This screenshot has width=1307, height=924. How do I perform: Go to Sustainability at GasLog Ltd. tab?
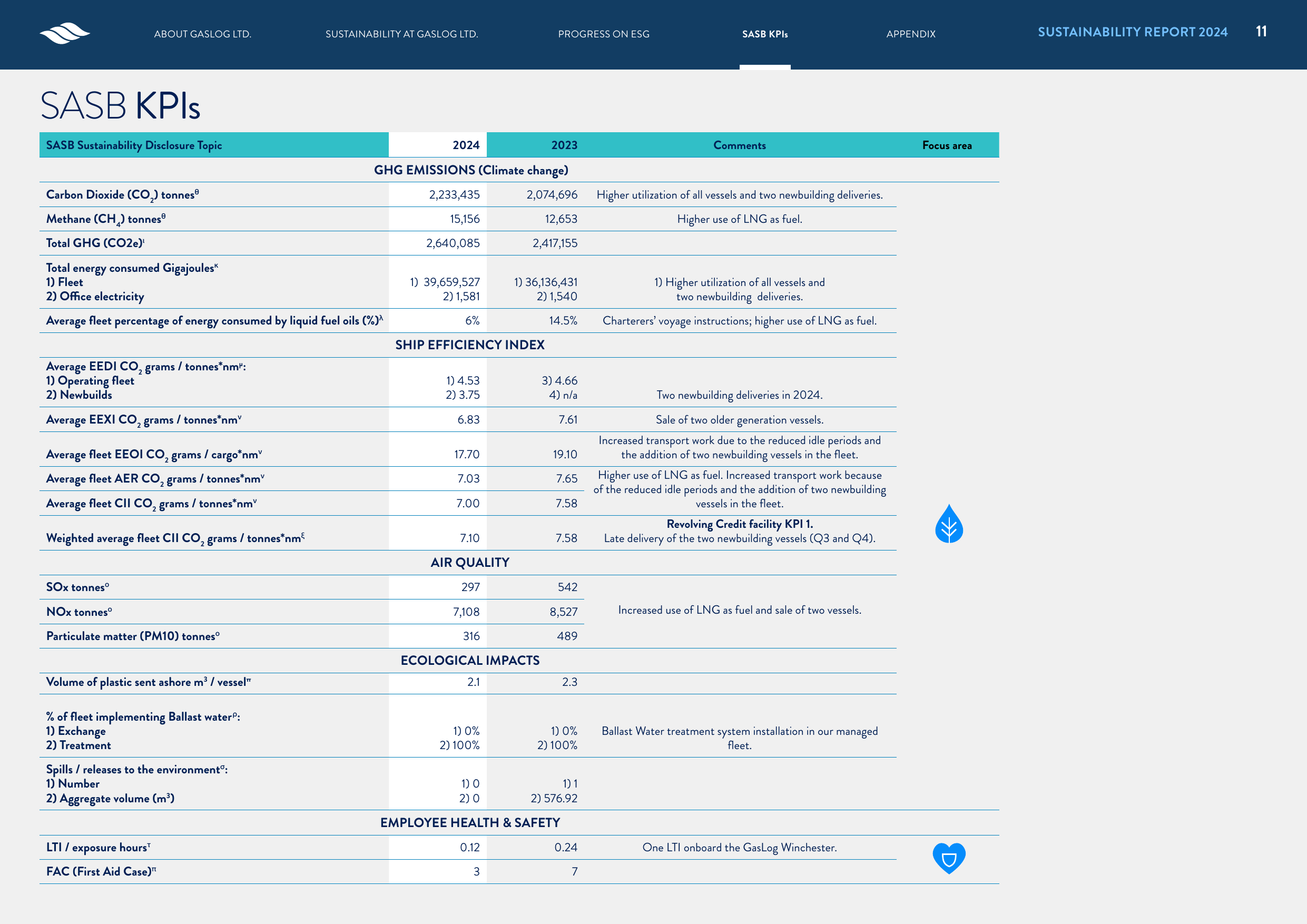[401, 34]
